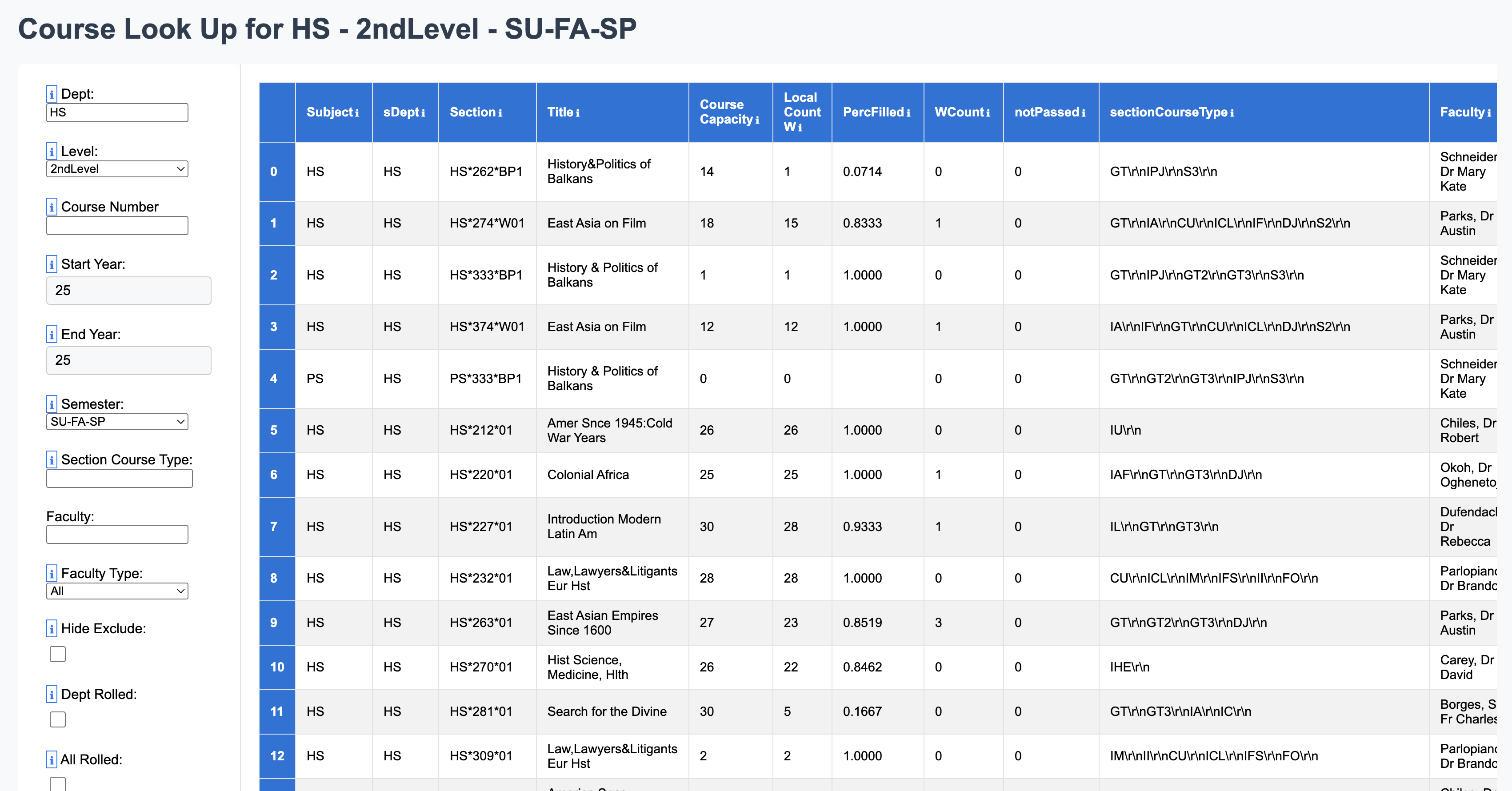The height and width of the screenshot is (791, 1512).
Task: Open the Faculty Type dropdown set to All
Action: (117, 591)
